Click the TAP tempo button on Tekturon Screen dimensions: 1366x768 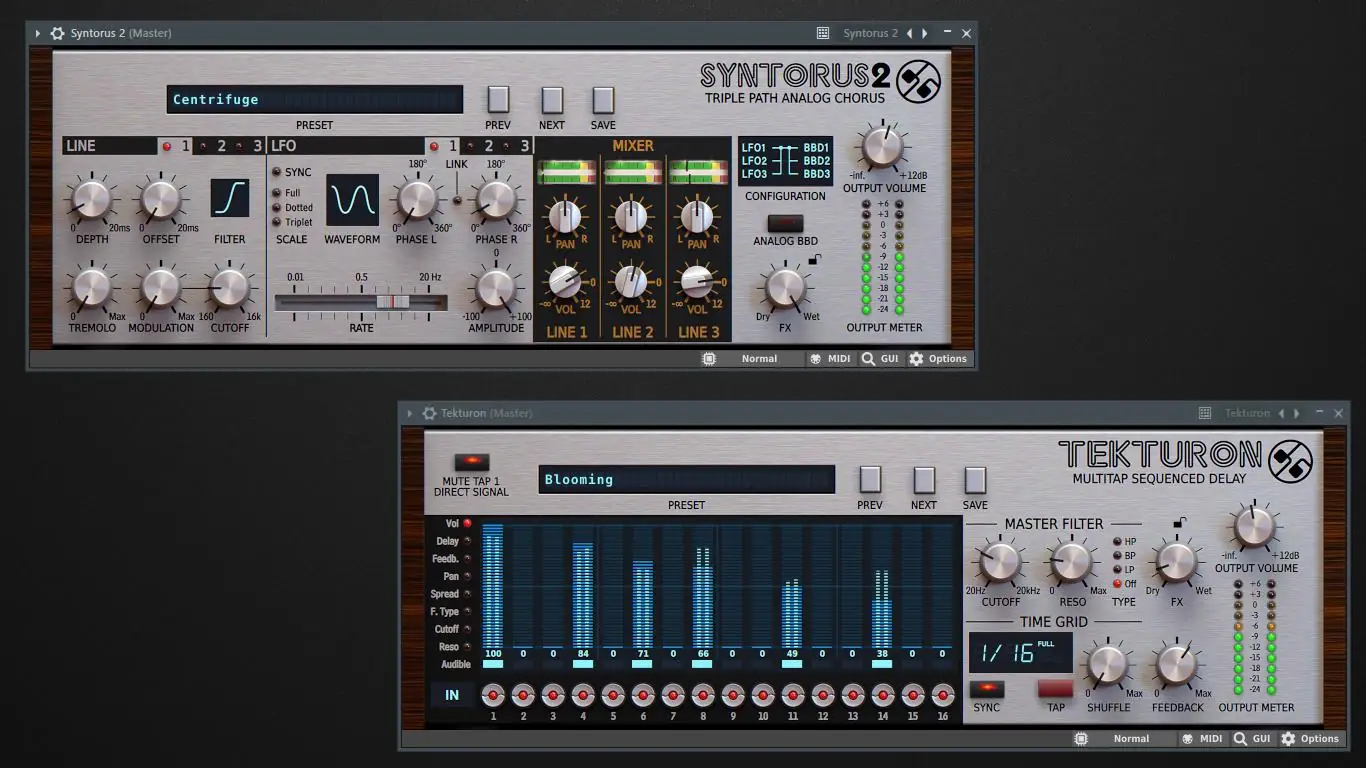(x=1054, y=689)
